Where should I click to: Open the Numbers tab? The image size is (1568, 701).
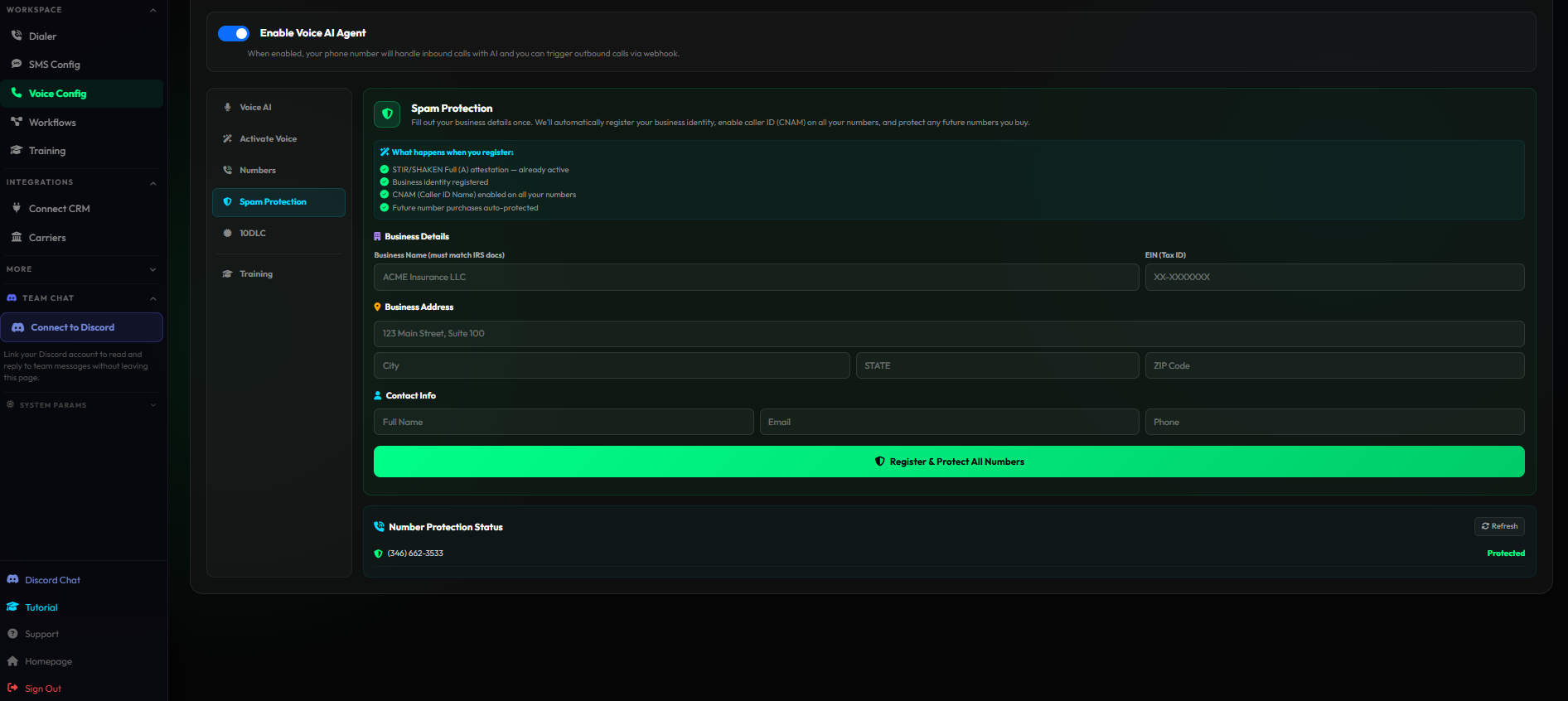click(257, 170)
